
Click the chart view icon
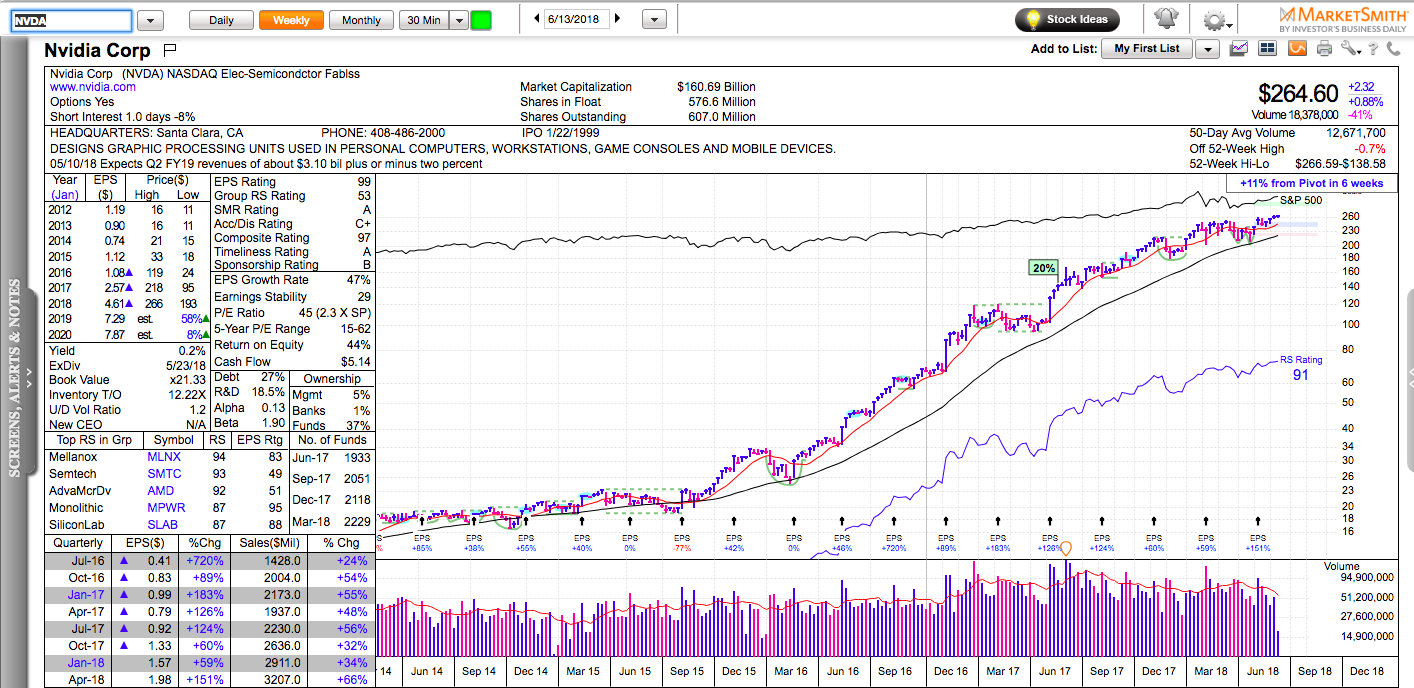(x=1239, y=48)
